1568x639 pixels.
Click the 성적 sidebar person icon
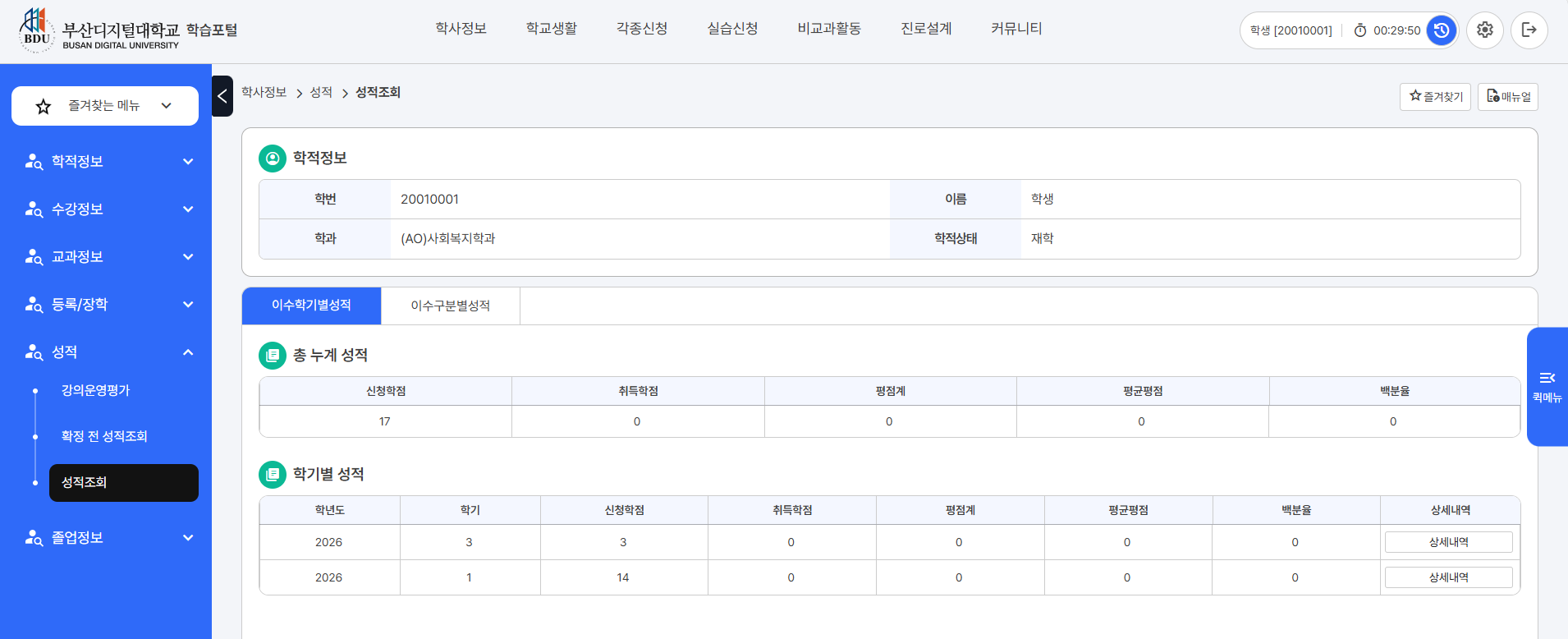click(34, 352)
